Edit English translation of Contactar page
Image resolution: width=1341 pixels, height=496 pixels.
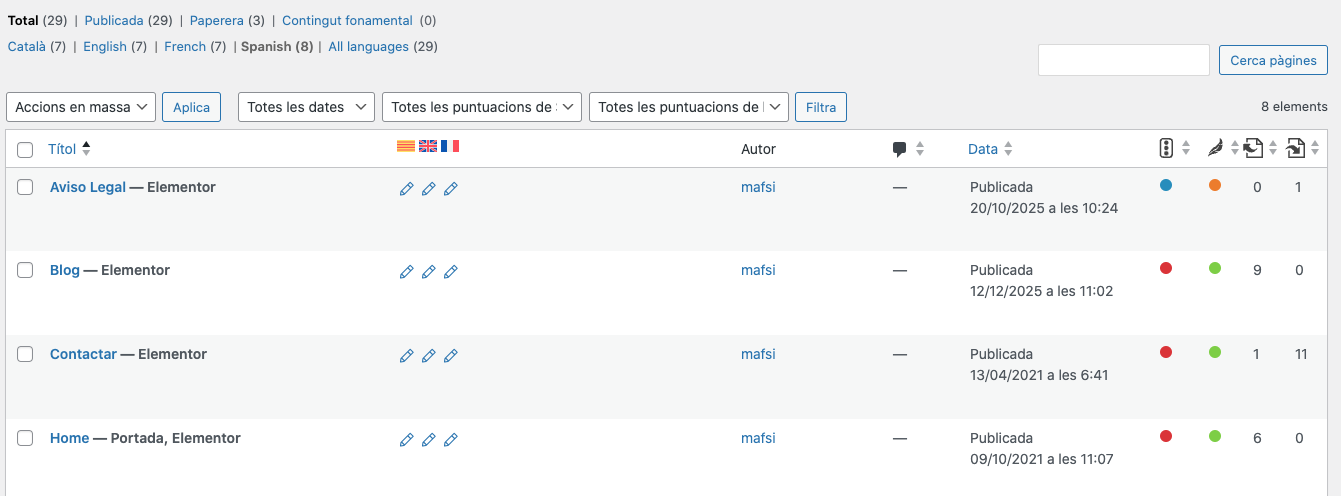428,356
